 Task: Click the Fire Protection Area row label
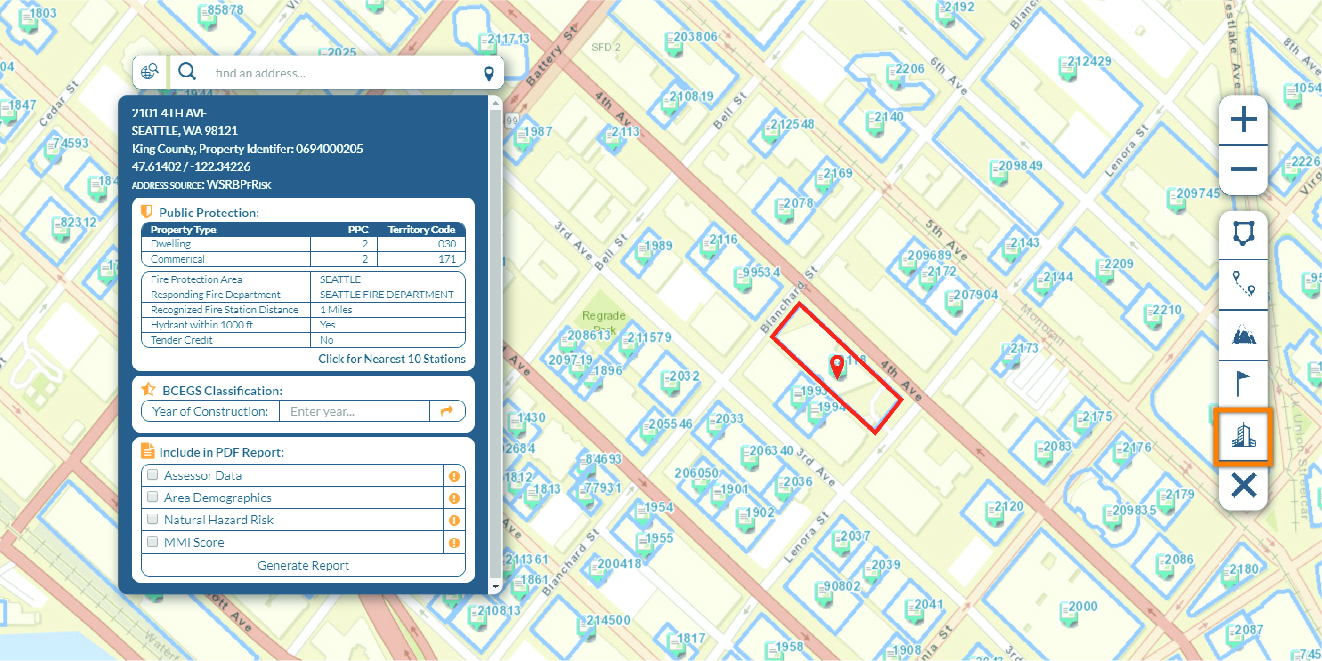[197, 280]
